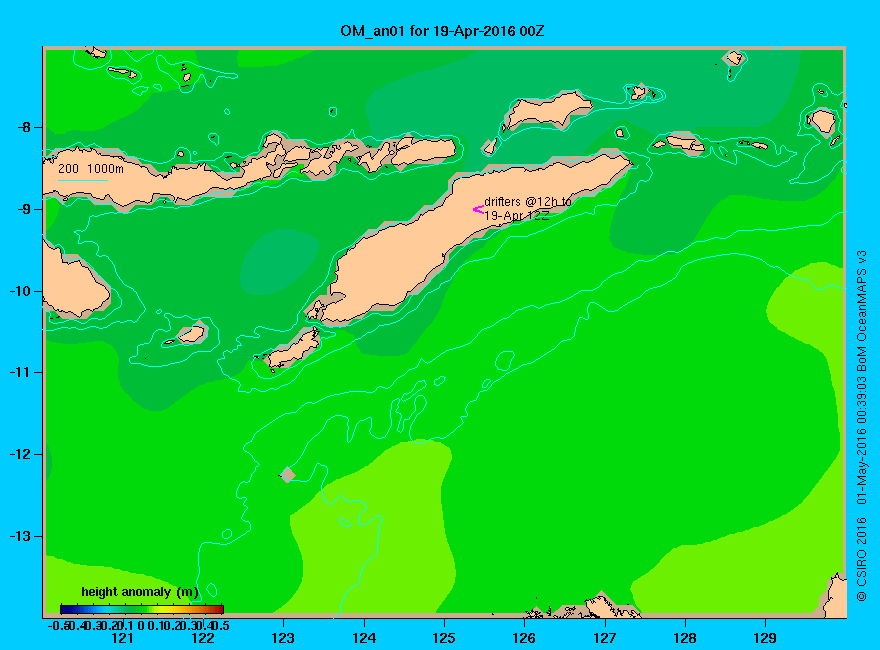Image resolution: width=880 pixels, height=650 pixels.
Task: Click longitude tick label "124"
Action: click(x=364, y=638)
